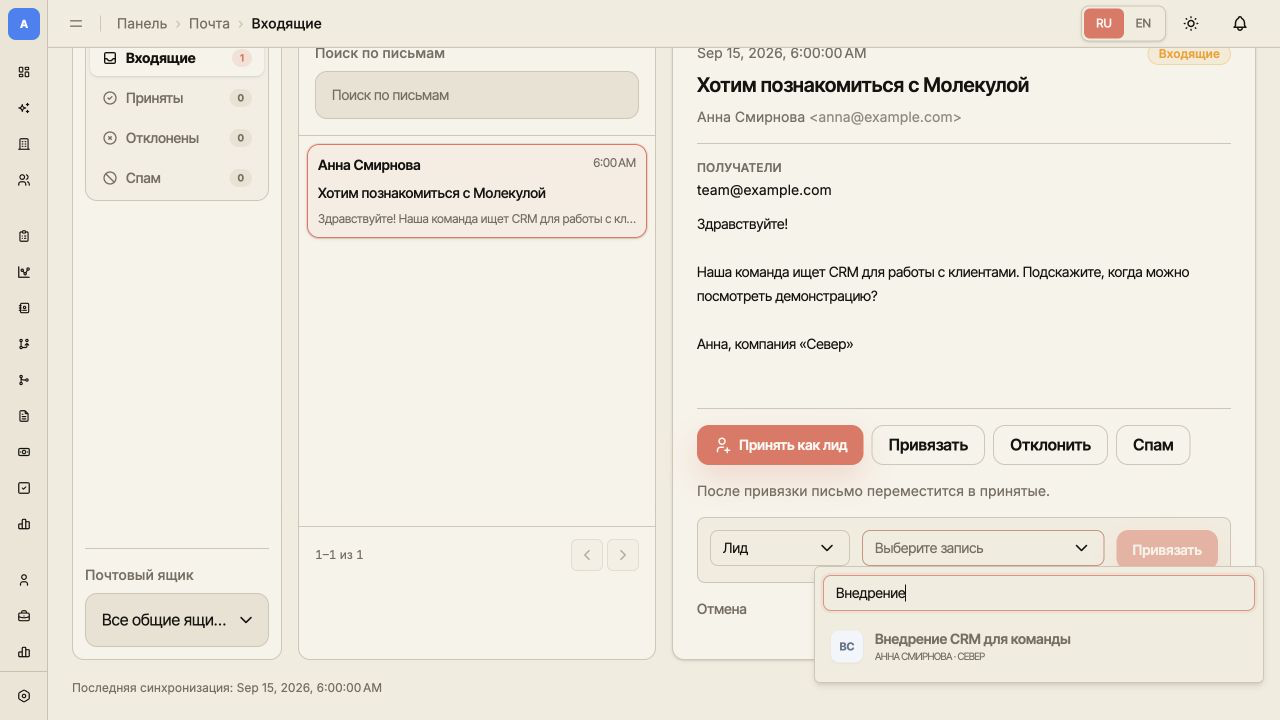The image size is (1280, 720).
Task: Select the Отклонены folder
Action: point(177,138)
